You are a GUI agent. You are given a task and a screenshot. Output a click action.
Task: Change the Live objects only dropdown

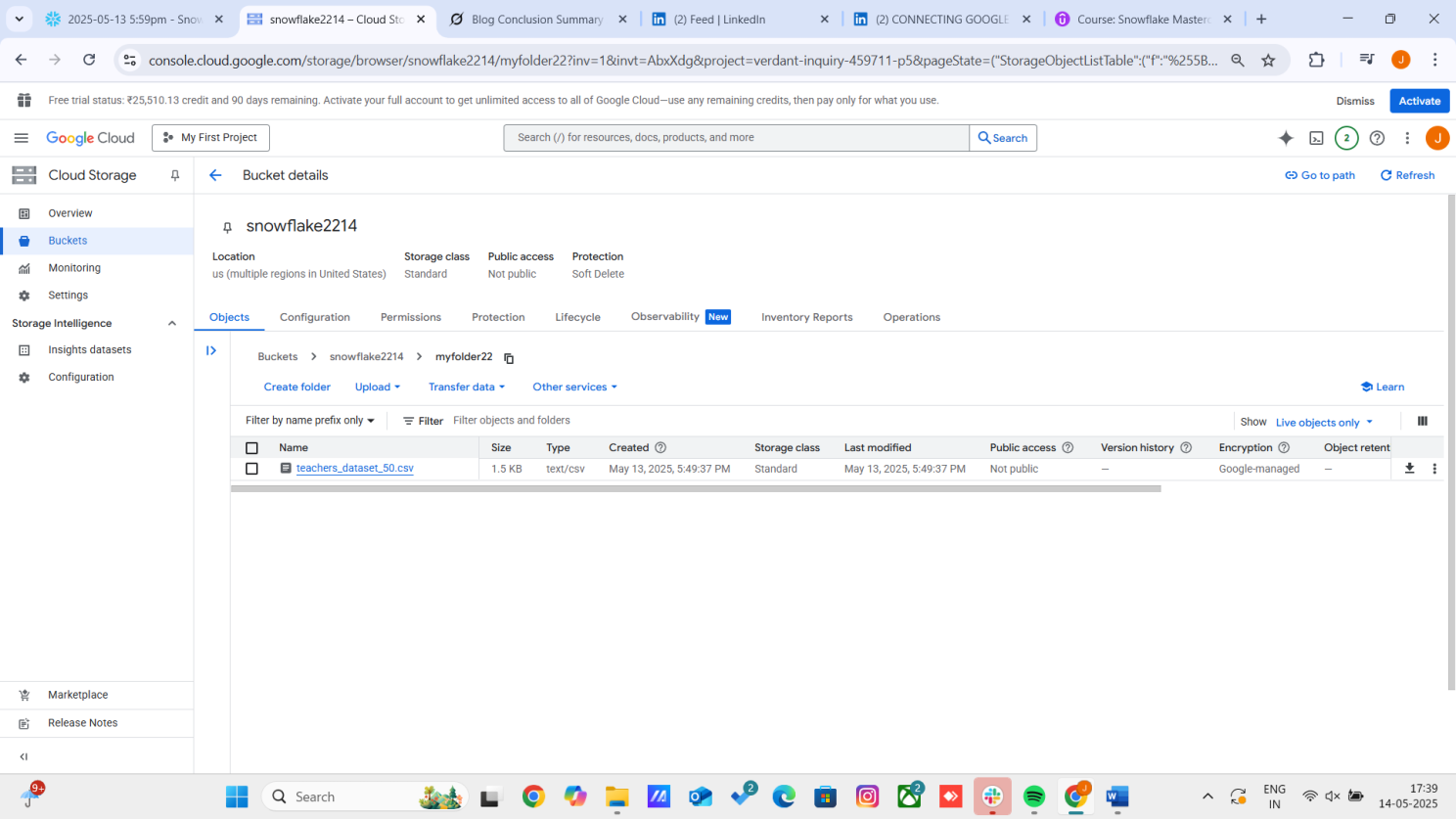(1324, 422)
